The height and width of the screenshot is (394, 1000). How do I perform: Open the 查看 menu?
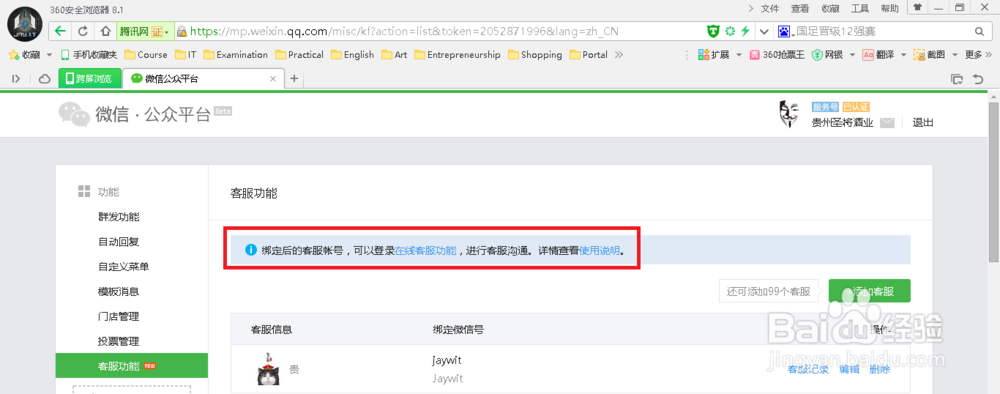pyautogui.click(x=800, y=8)
